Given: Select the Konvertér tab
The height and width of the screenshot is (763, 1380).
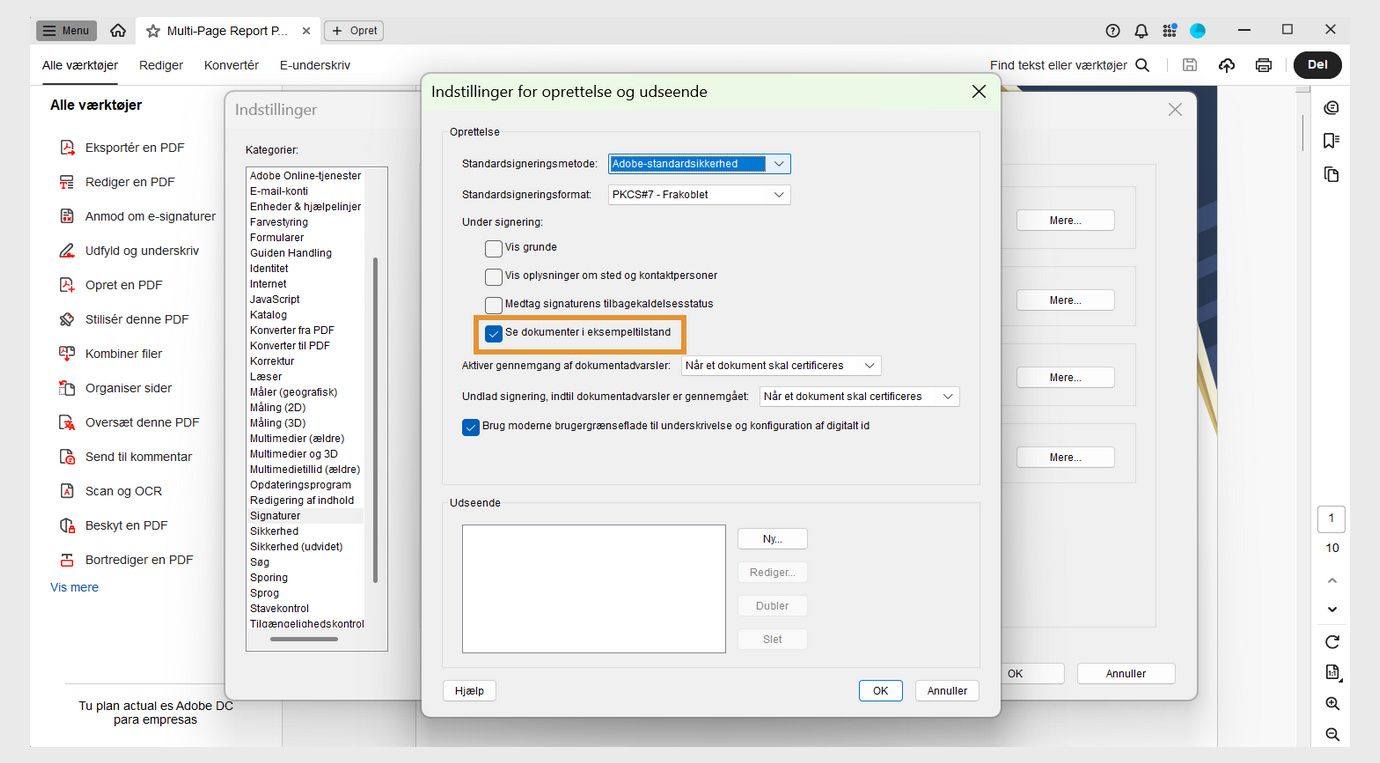Looking at the screenshot, I should (231, 65).
